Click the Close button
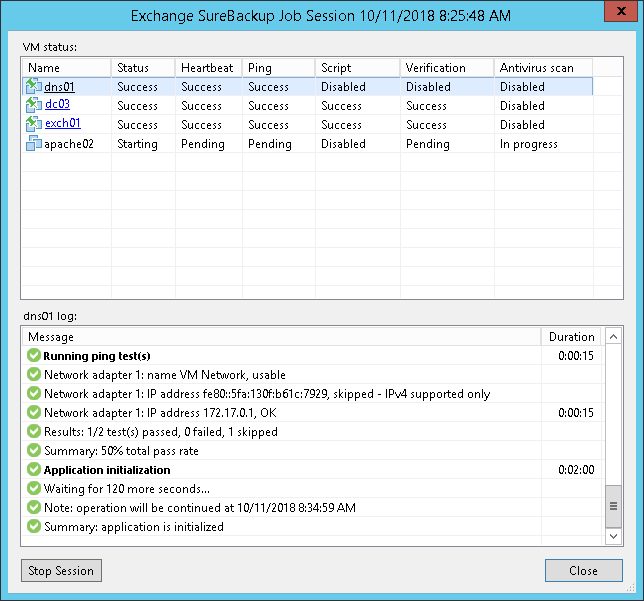The width and height of the screenshot is (644, 601). 583,571
